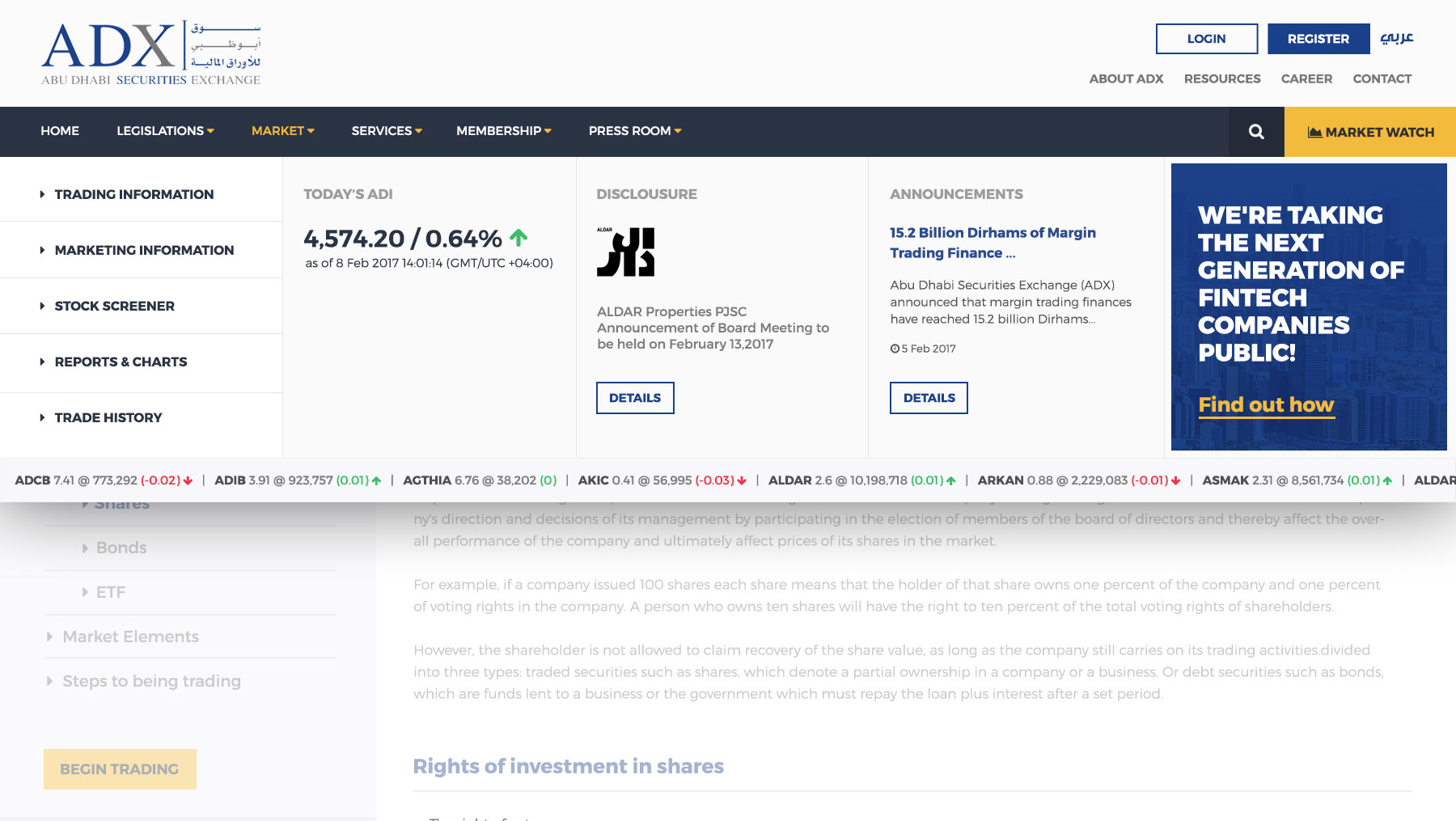Open the Legislations dropdown menu

(x=165, y=131)
